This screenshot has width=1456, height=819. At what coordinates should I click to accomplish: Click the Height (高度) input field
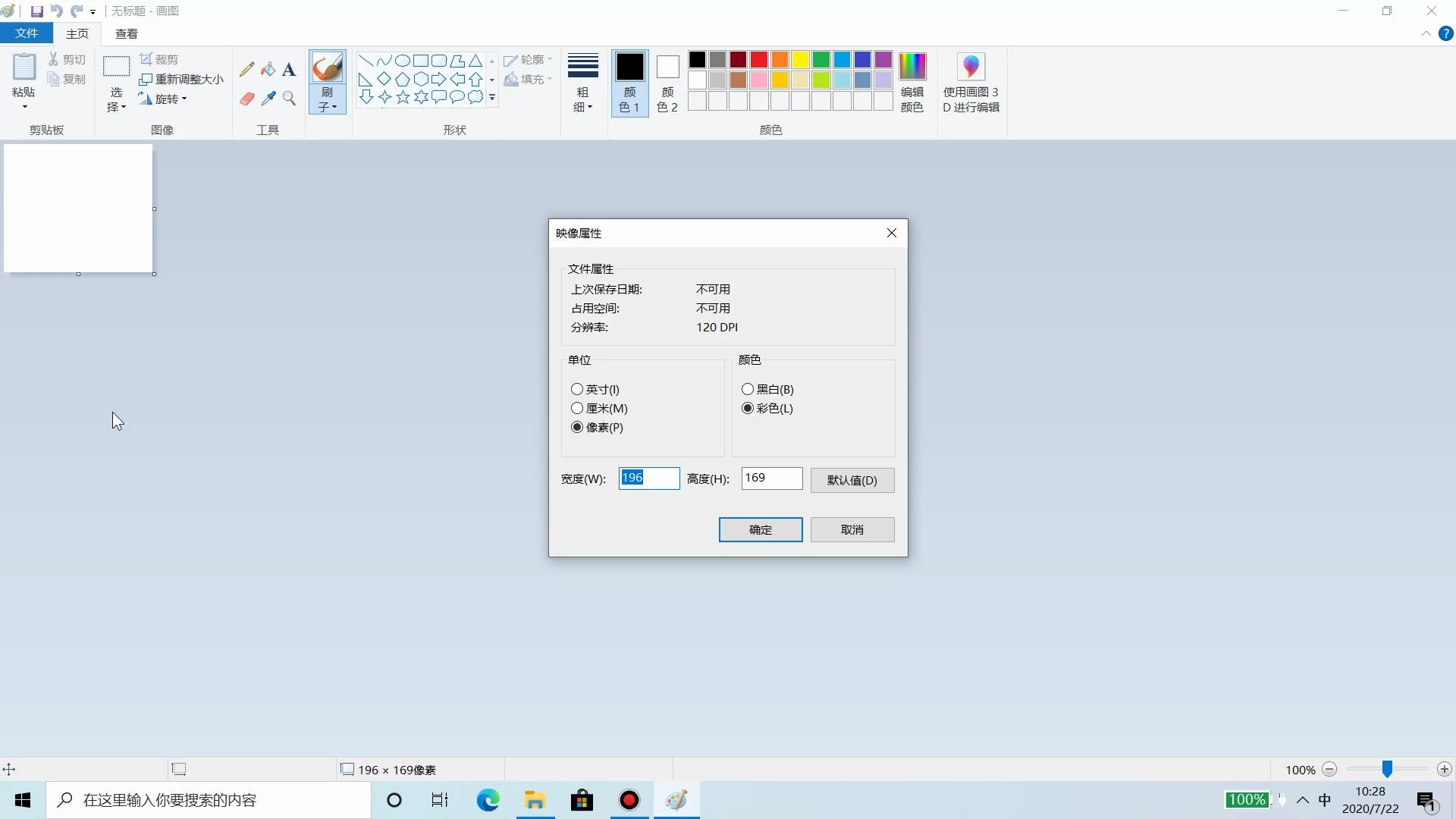(772, 478)
